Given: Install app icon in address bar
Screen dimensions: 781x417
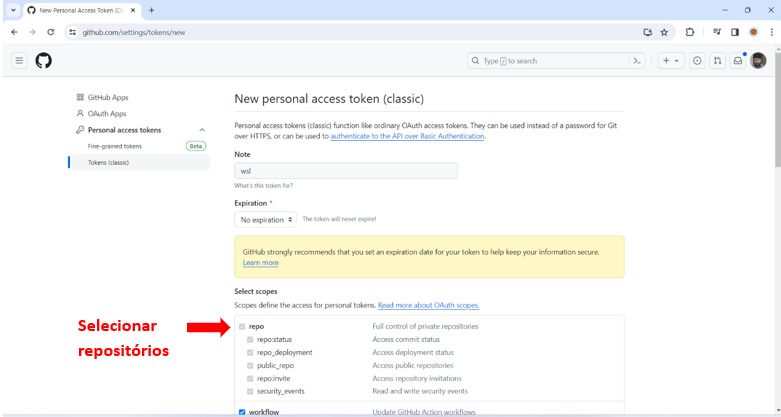Looking at the screenshot, I should 648,32.
